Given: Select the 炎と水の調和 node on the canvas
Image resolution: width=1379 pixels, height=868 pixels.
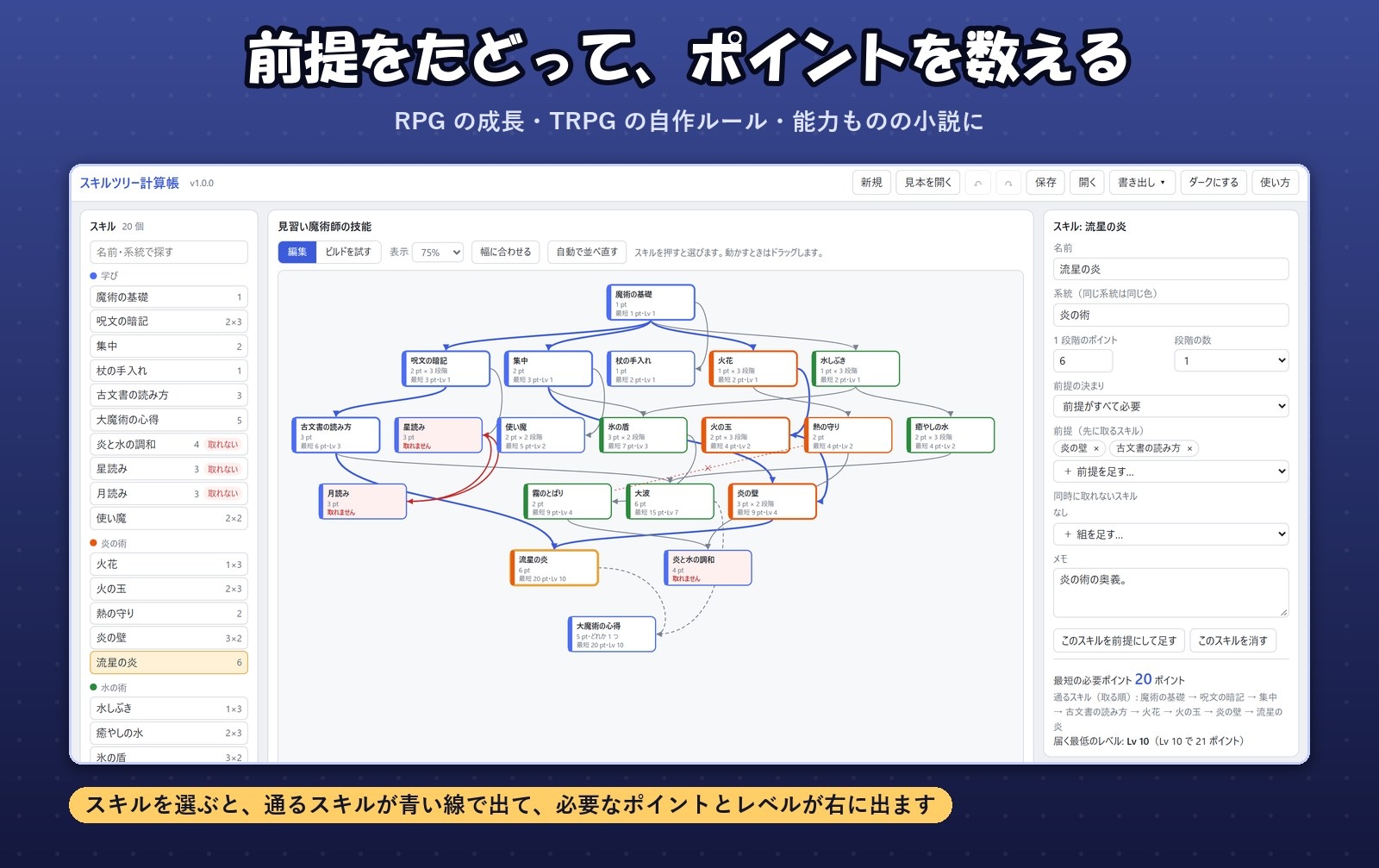Looking at the screenshot, I should [708, 568].
